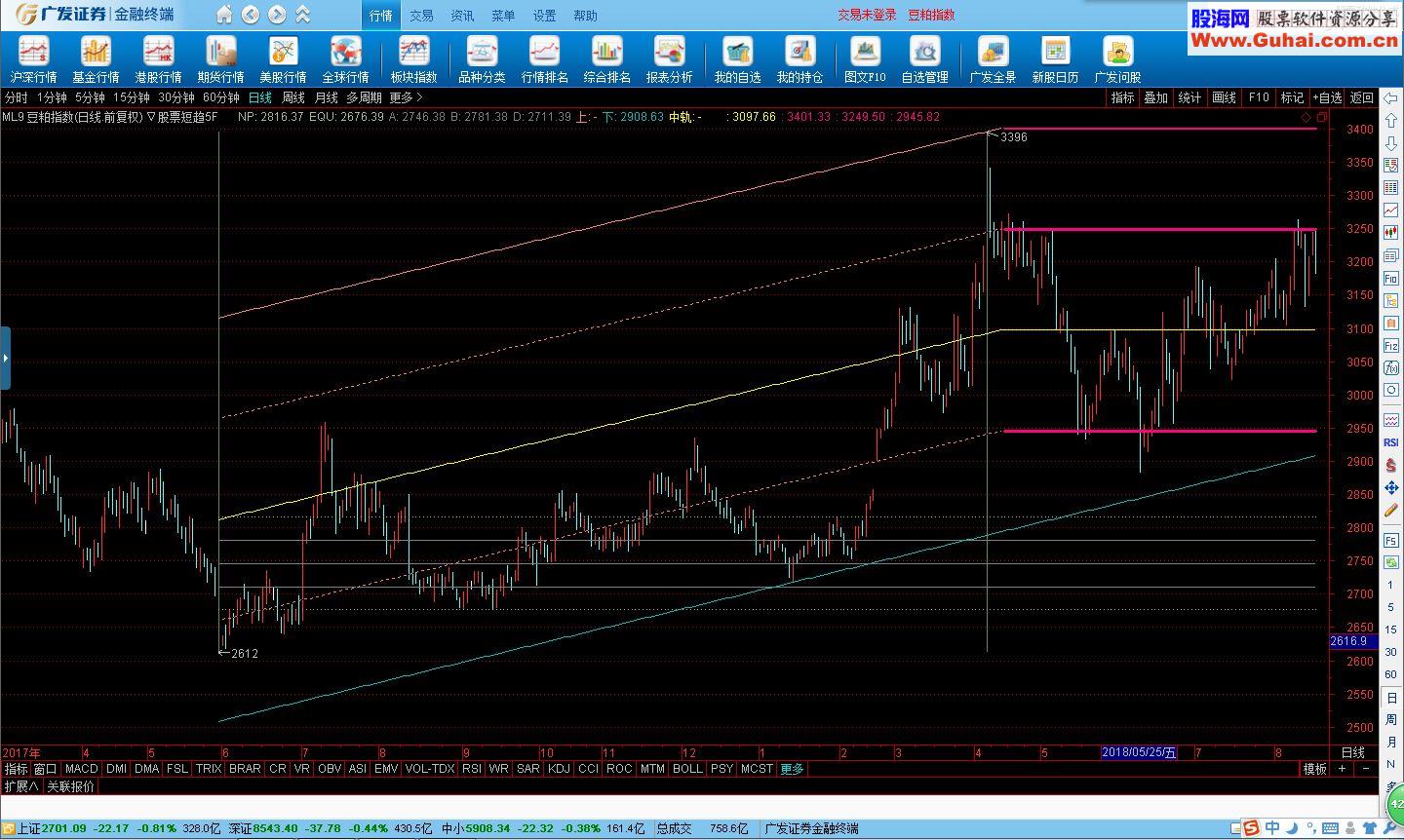
Task: Open 菜单 menu
Action: pyautogui.click(x=503, y=16)
